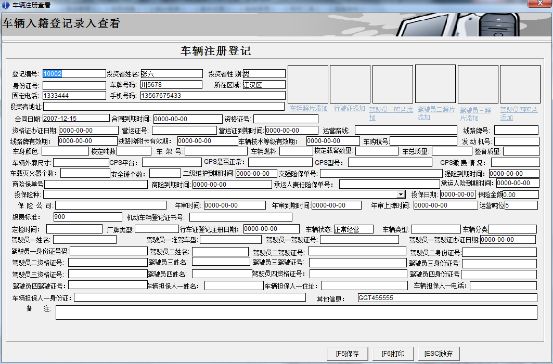Image resolution: width=553 pixels, height=364 pixels.
Task: Click the 年审时间 date field
Action: (x=235, y=205)
